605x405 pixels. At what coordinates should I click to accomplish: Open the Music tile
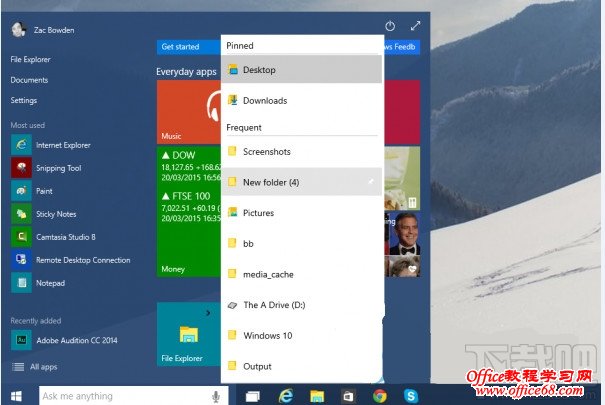pos(189,112)
